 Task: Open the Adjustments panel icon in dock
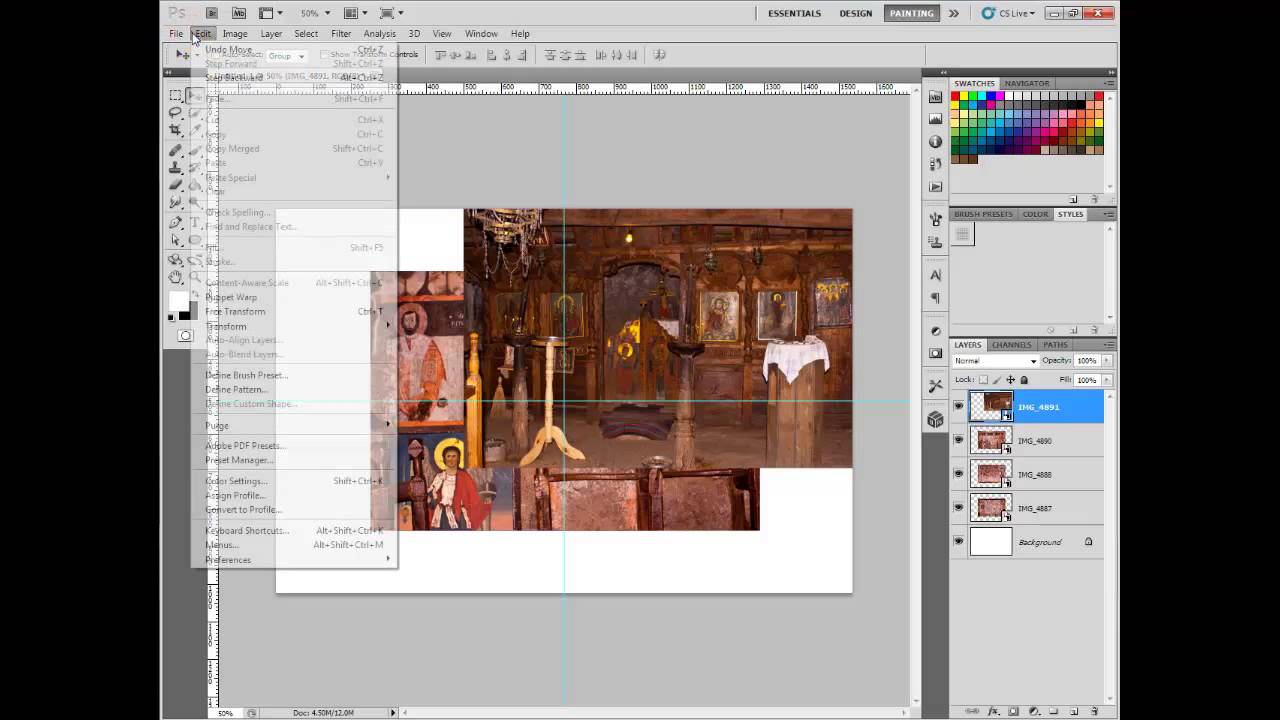coord(936,331)
